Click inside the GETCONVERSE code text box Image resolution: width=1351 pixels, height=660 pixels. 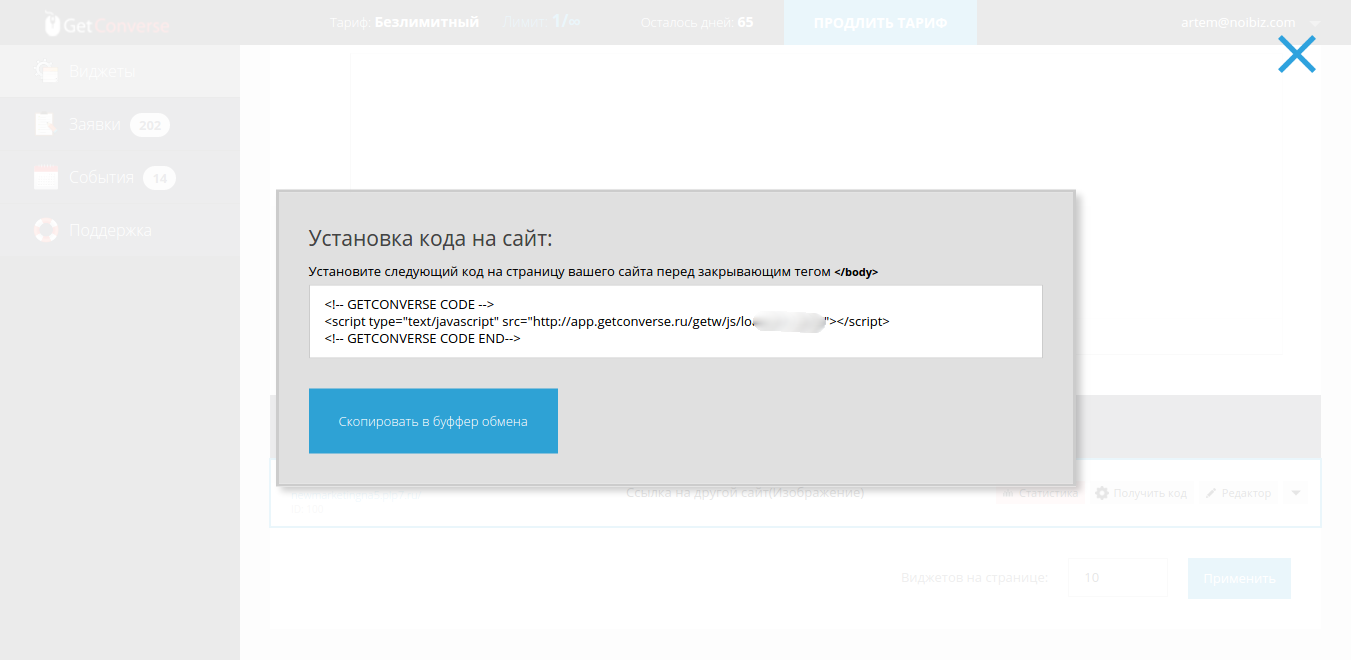676,321
